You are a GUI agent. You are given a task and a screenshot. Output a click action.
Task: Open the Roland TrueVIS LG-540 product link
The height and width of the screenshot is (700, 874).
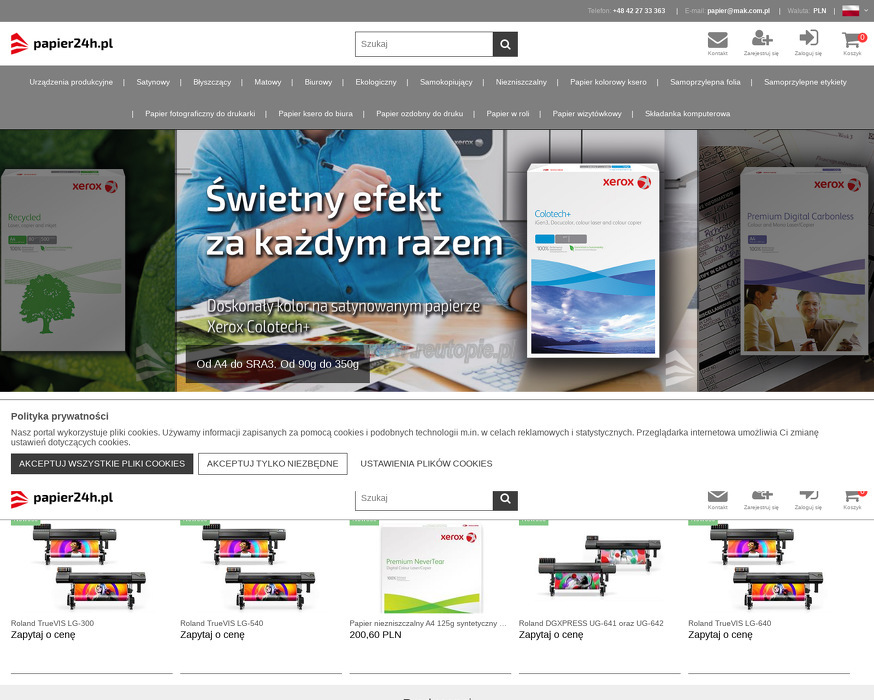[x=222, y=623]
